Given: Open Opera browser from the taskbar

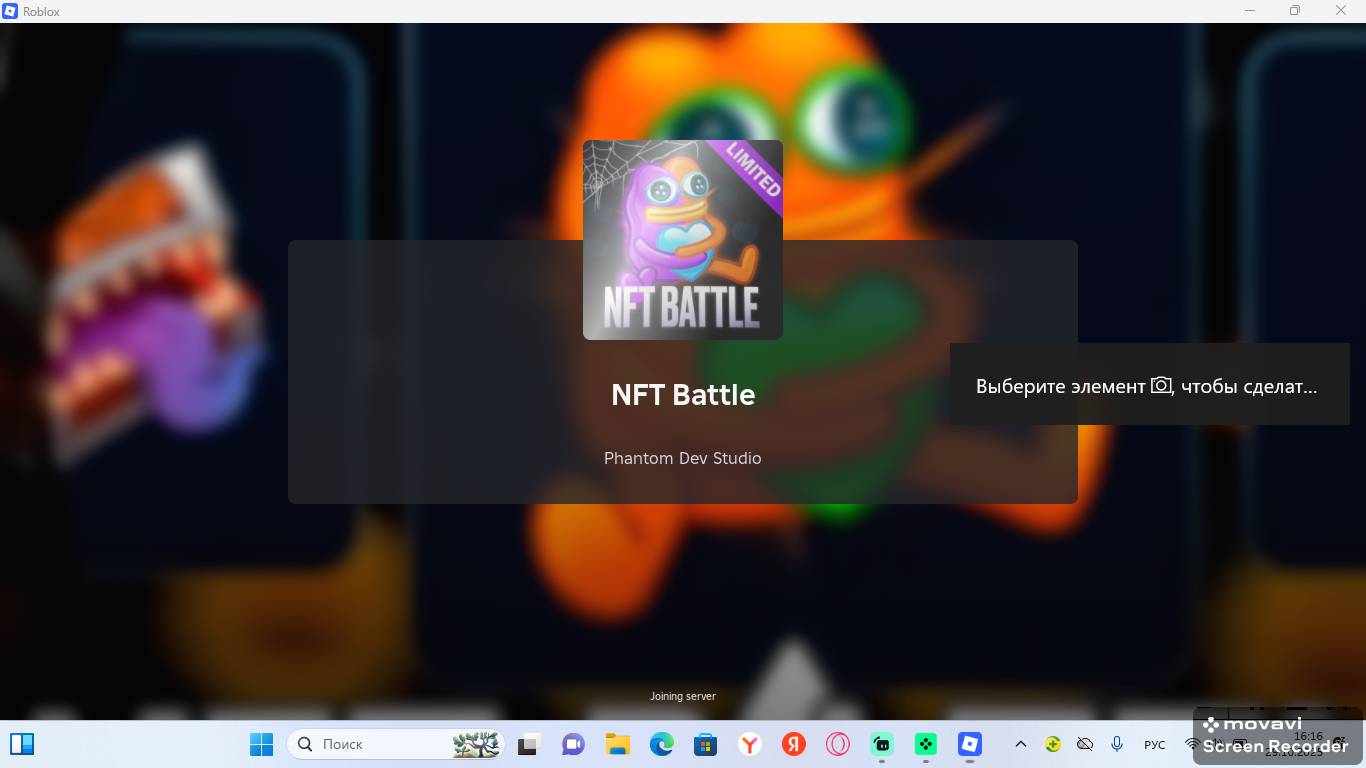Looking at the screenshot, I should pyautogui.click(x=837, y=744).
